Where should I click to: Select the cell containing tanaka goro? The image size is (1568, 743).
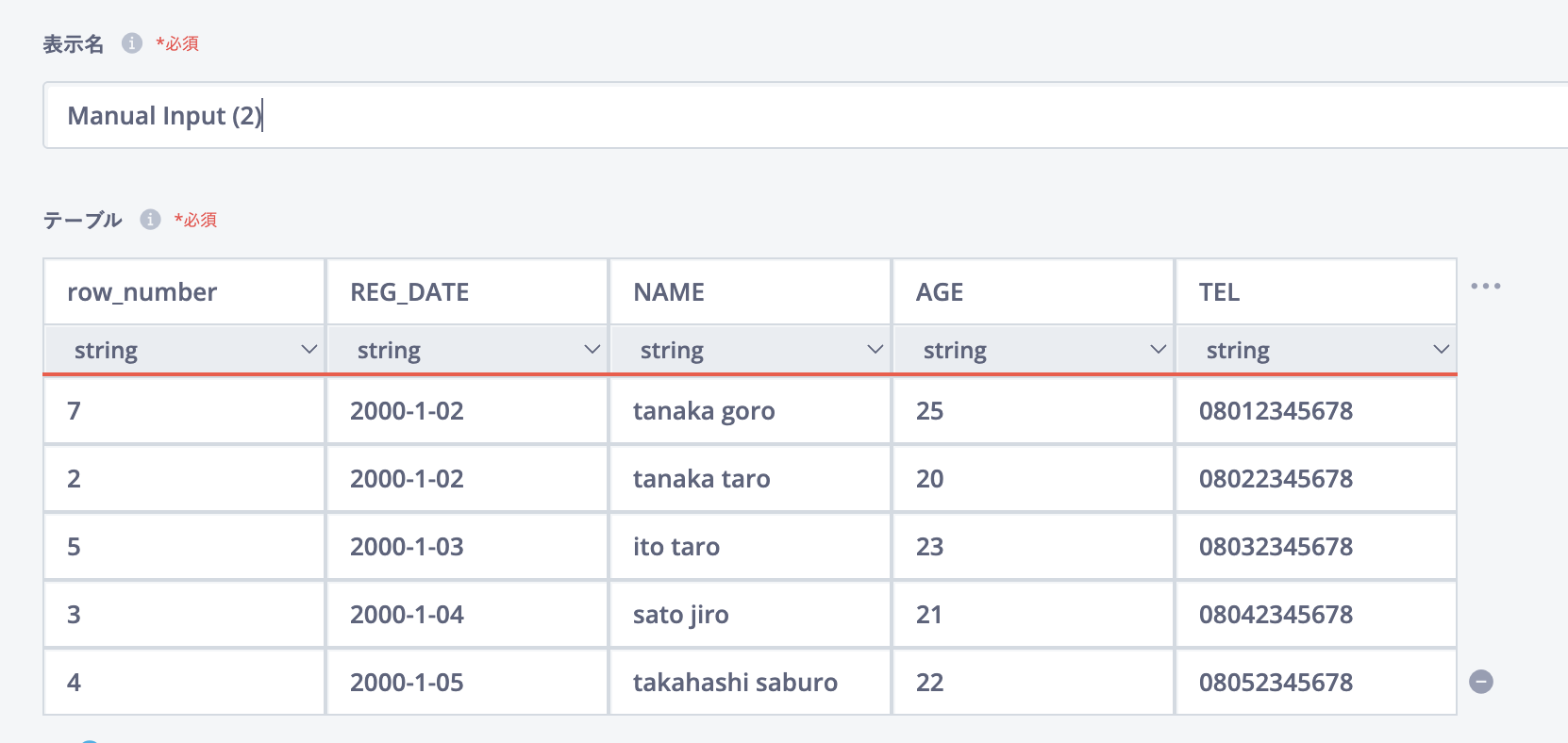point(751,411)
